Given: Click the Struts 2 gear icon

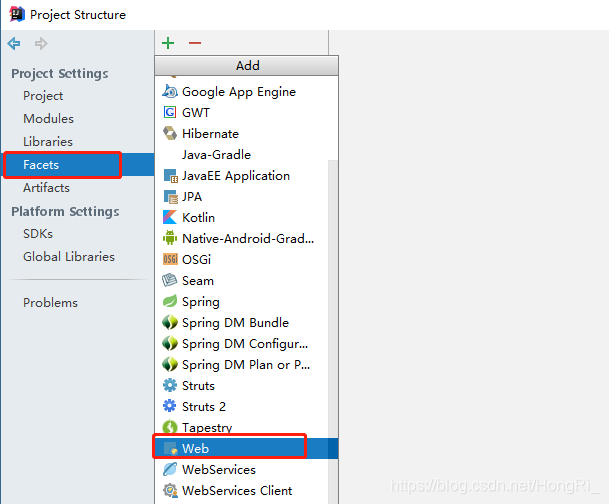Looking at the screenshot, I should point(170,406).
